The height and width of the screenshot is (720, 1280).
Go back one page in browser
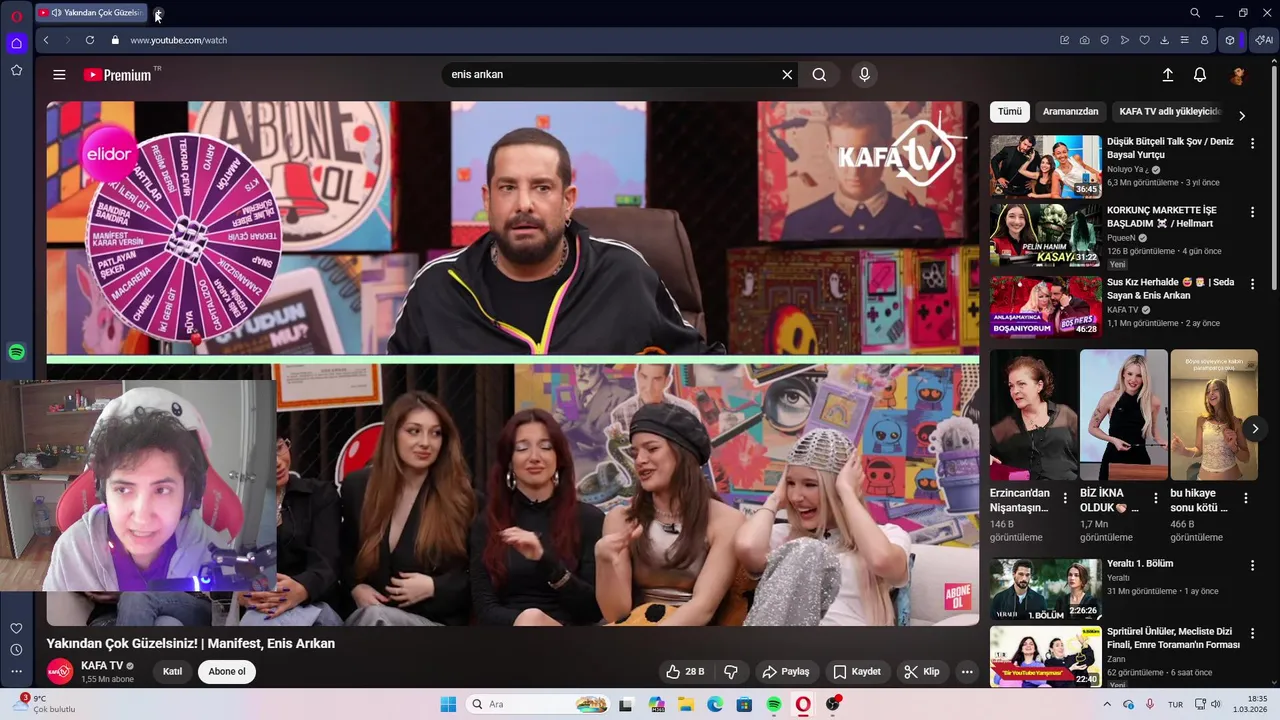pyautogui.click(x=46, y=40)
